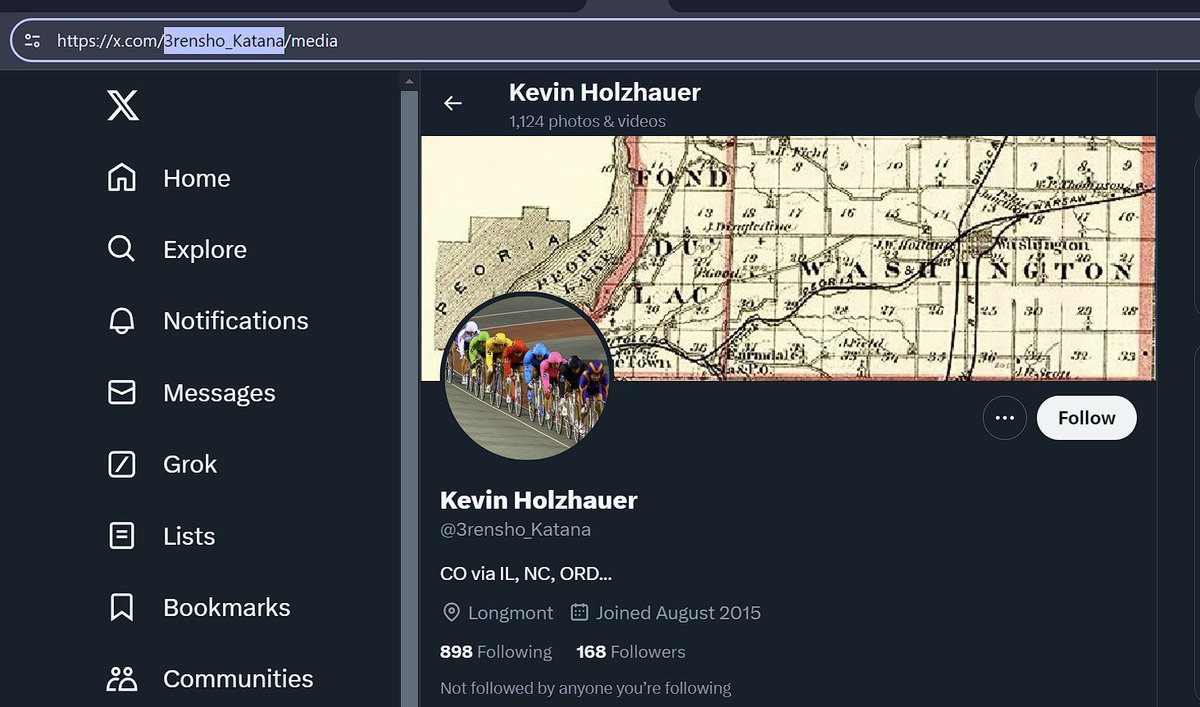Select the Communities menu label
Screen dimensions: 1200x707
click(x=238, y=679)
